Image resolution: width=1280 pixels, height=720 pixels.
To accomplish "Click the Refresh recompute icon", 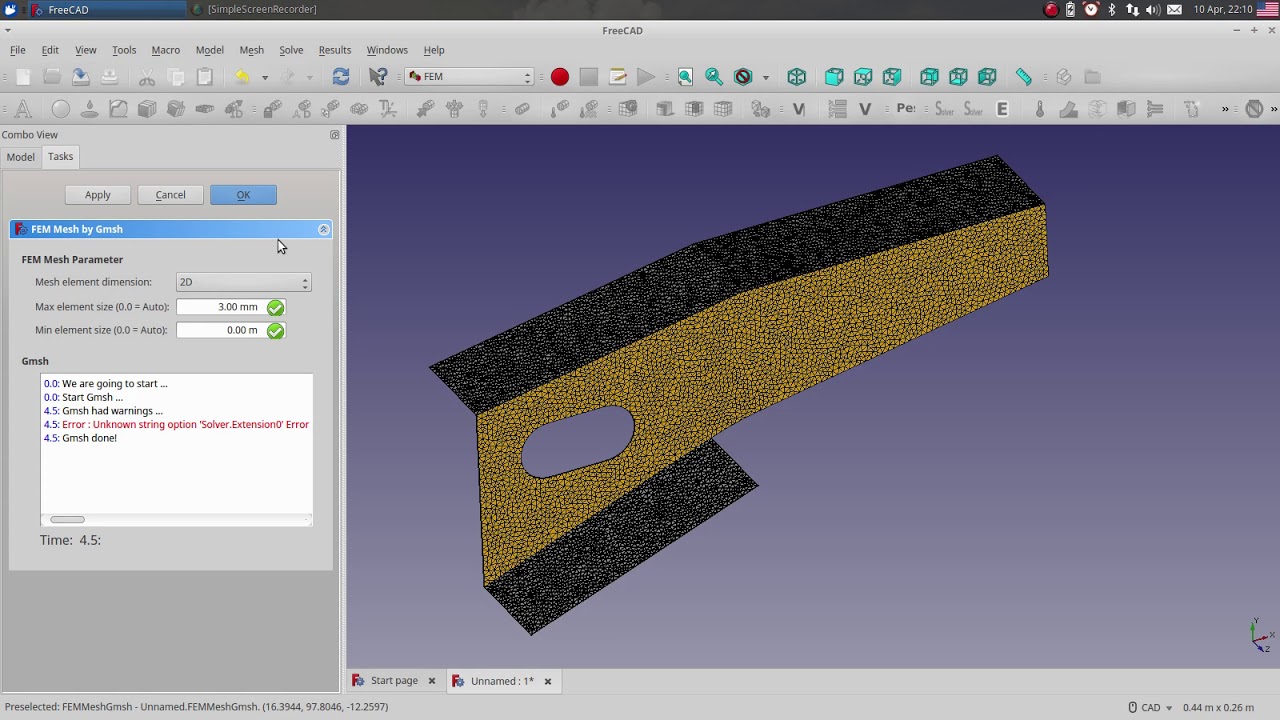I will 341,77.
